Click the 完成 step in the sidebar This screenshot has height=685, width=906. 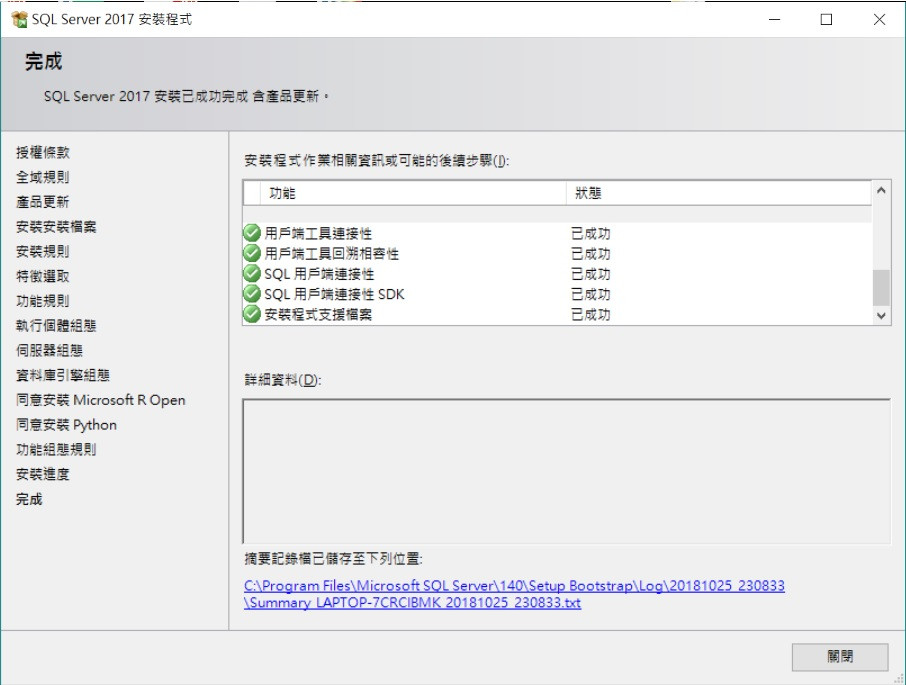click(29, 500)
